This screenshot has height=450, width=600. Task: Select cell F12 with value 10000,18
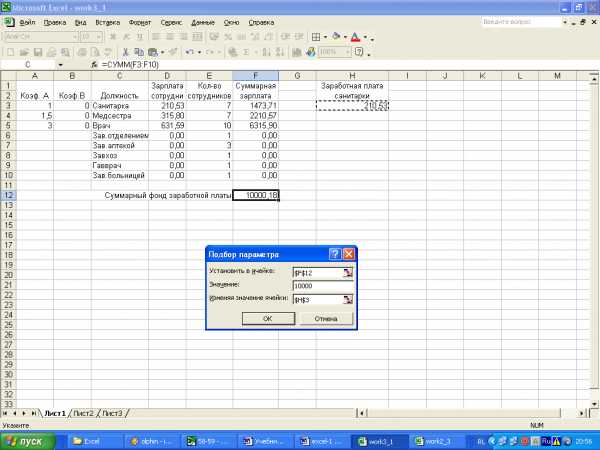[x=256, y=195]
